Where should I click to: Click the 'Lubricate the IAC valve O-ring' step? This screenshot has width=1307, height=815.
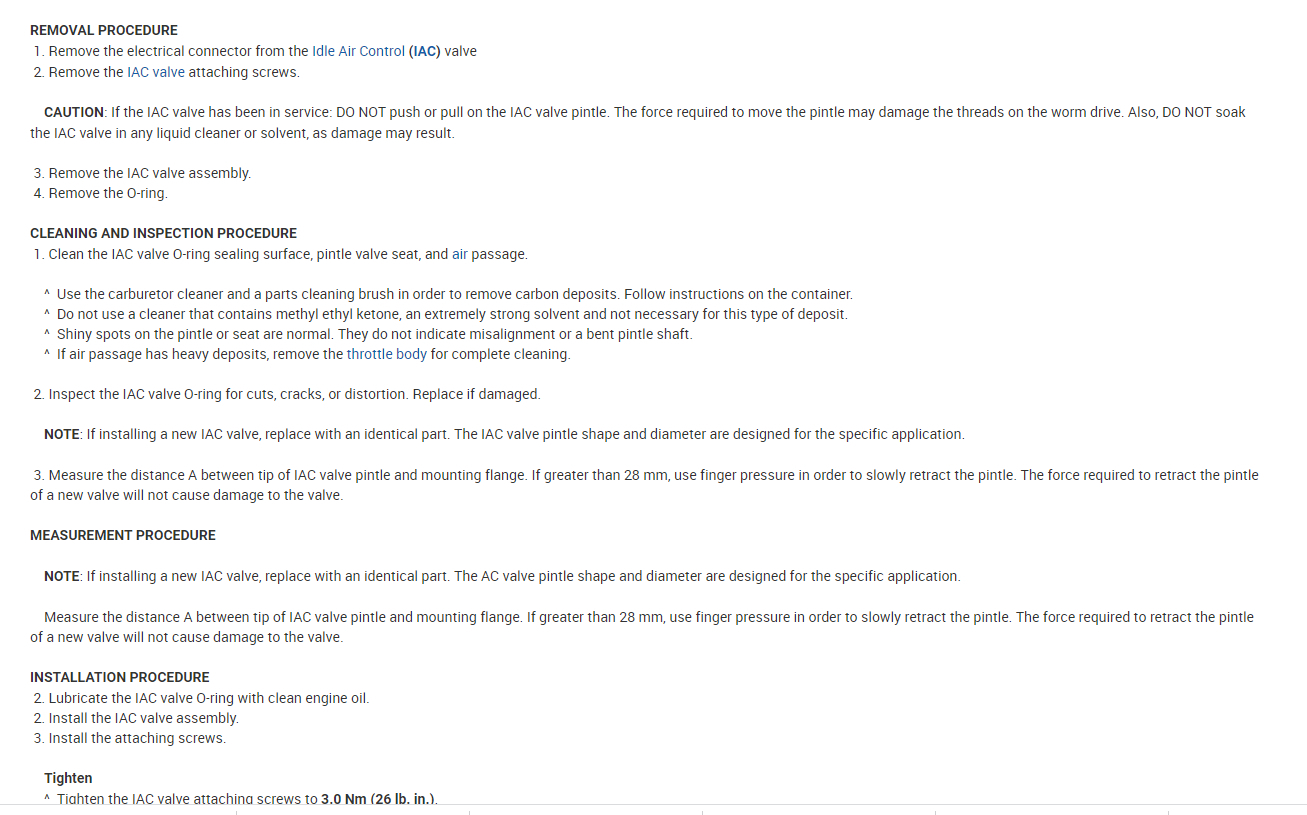coord(208,698)
